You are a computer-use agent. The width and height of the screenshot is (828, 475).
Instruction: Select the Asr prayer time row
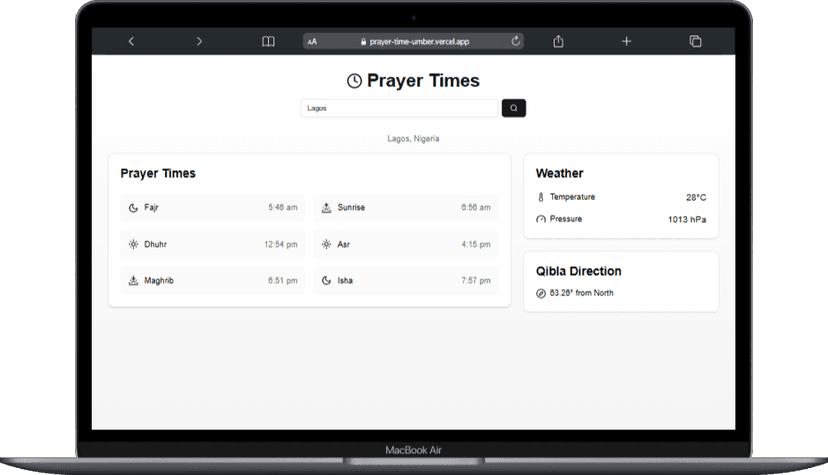[405, 244]
